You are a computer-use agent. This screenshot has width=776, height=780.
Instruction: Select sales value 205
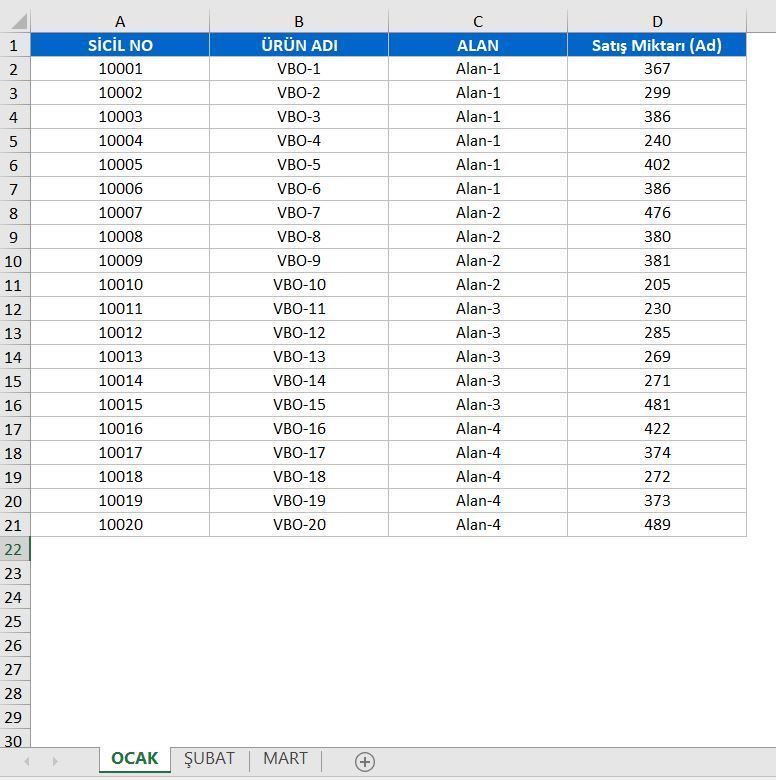(657, 285)
